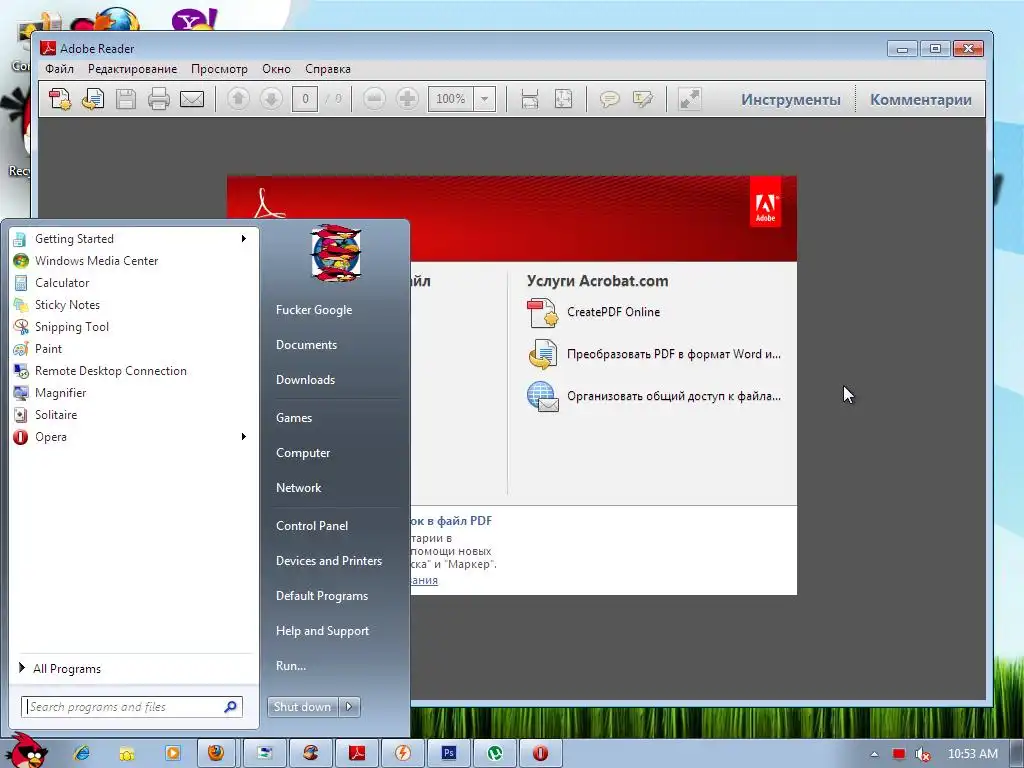The width and height of the screenshot is (1024, 768).
Task: Open Firefox from the taskbar
Action: pos(216,753)
